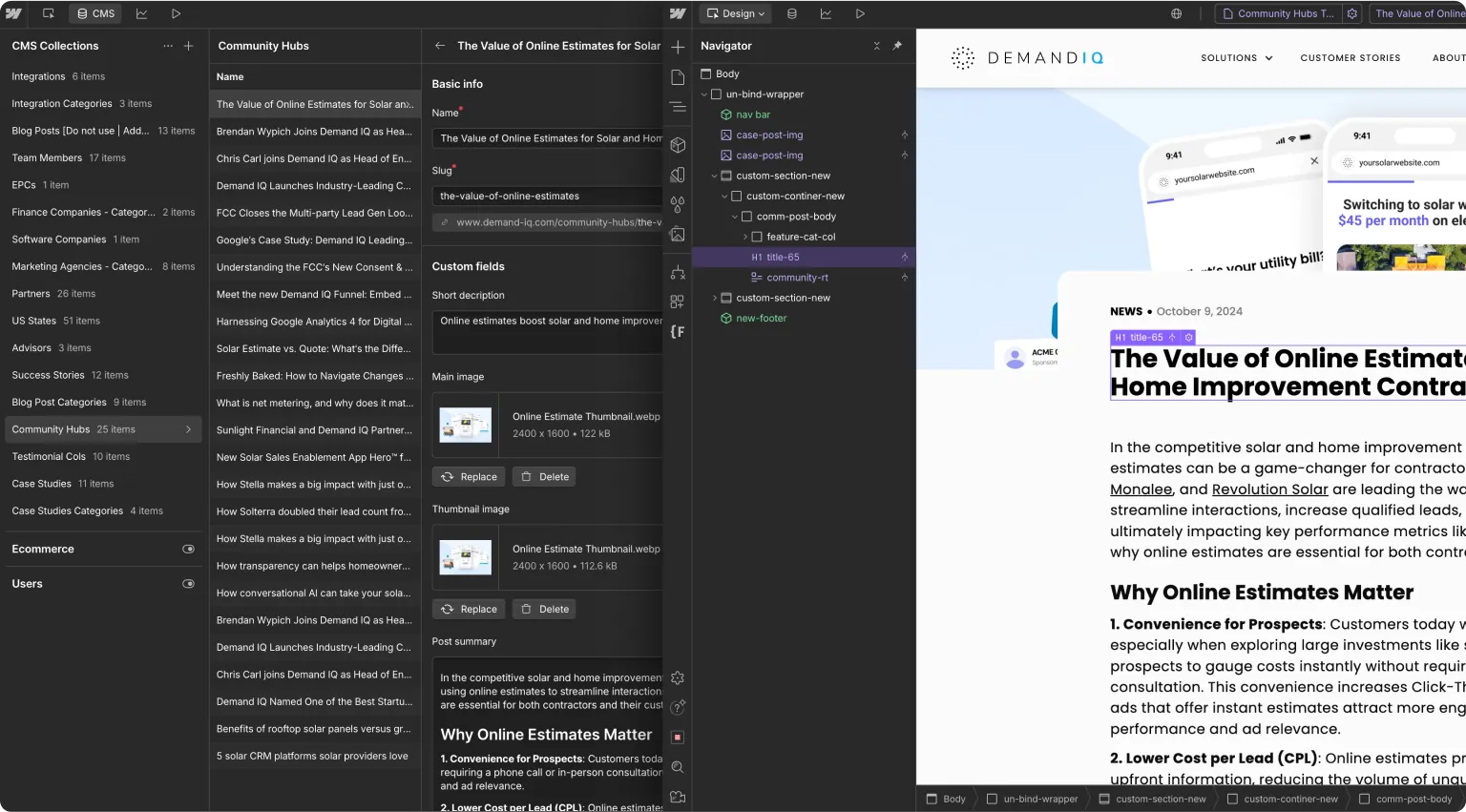Collapse the custom-continer-new node
This screenshot has height=812, width=1466.
(724, 196)
